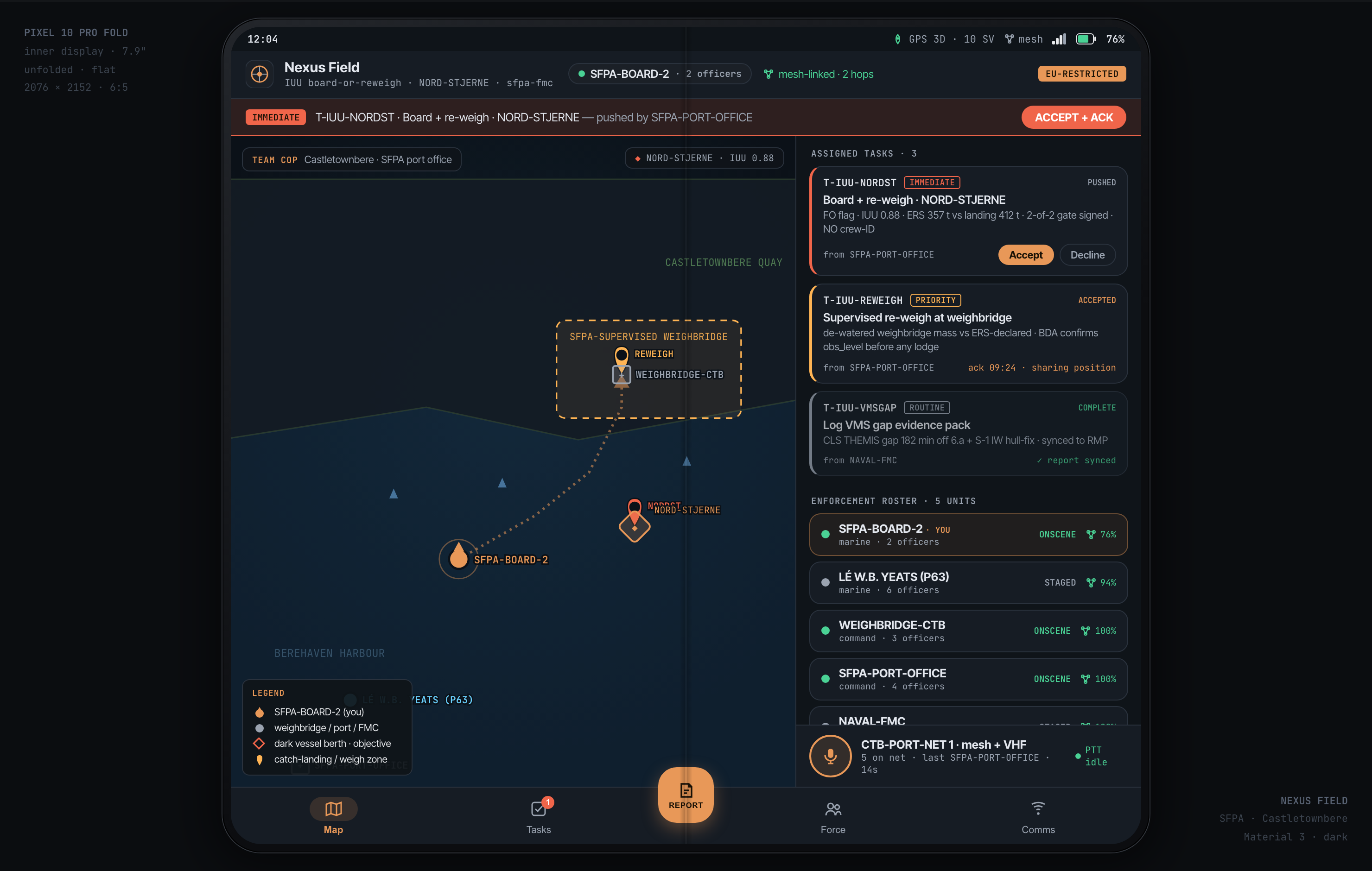The width and height of the screenshot is (1372, 871).
Task: Tap the 'ack 09:24 · sharing position' text
Action: 1042,367
